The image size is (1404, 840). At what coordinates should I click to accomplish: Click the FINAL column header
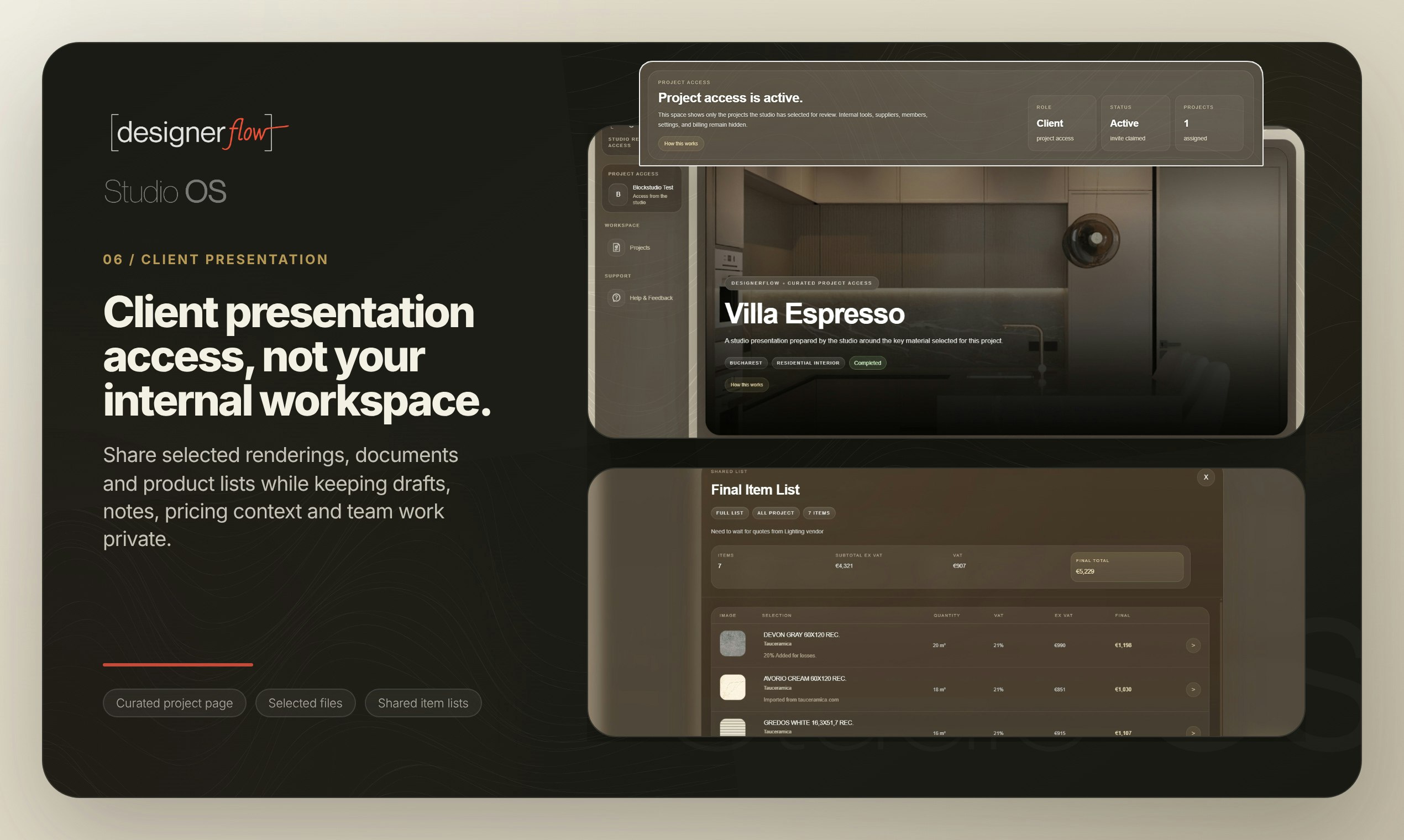point(1123,615)
